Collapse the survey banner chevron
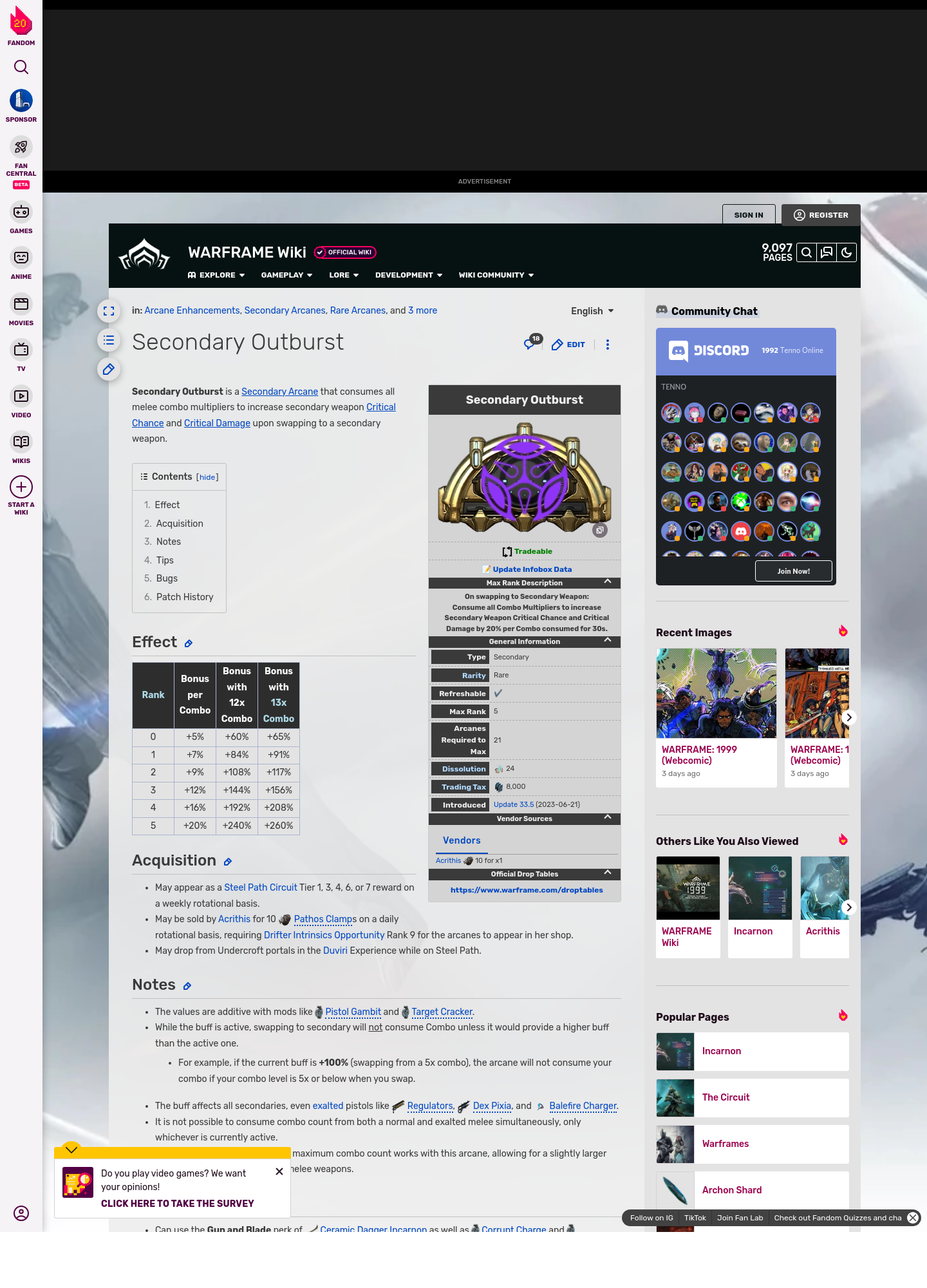 (71, 1150)
